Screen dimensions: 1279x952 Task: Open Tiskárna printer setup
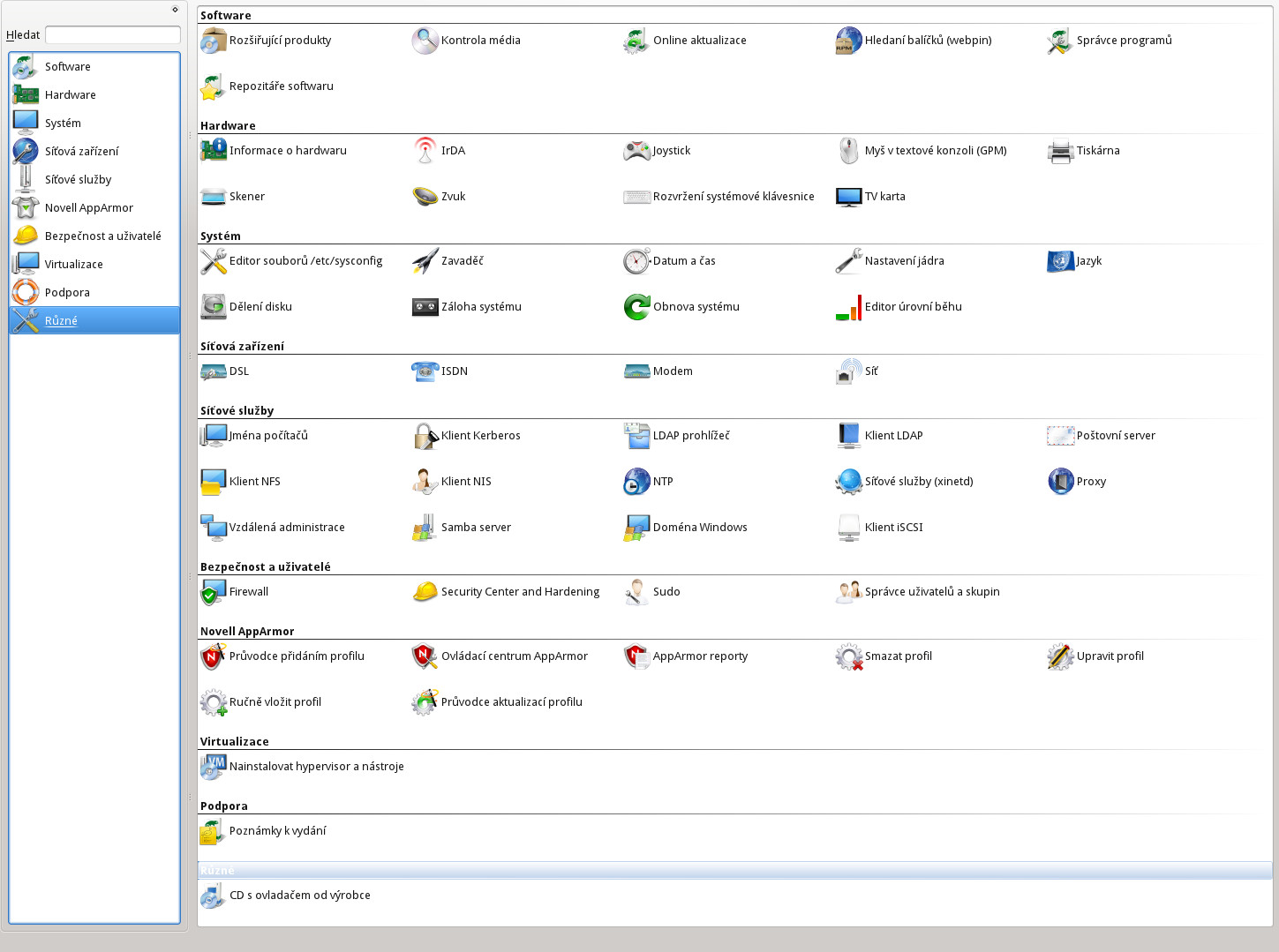click(x=1060, y=151)
